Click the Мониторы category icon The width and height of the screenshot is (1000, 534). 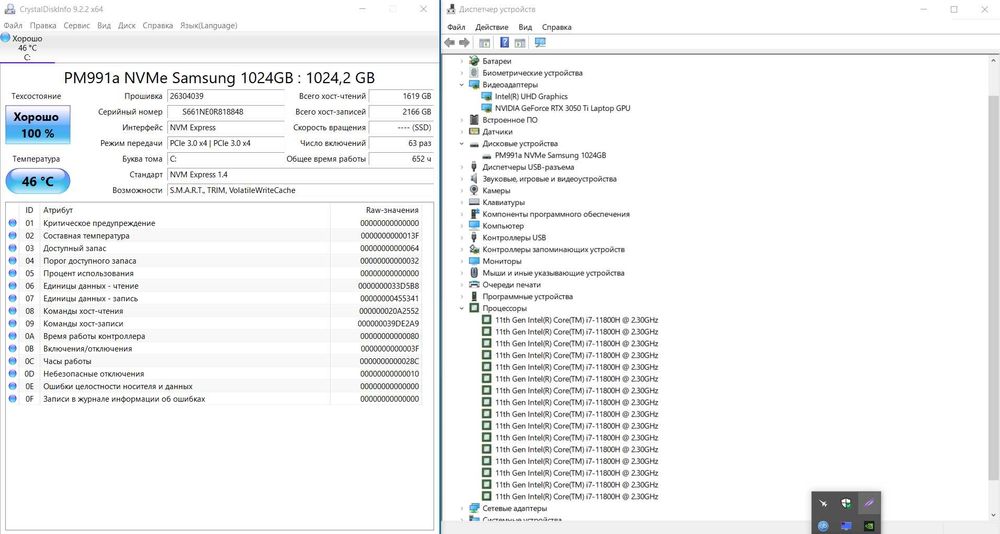474,261
